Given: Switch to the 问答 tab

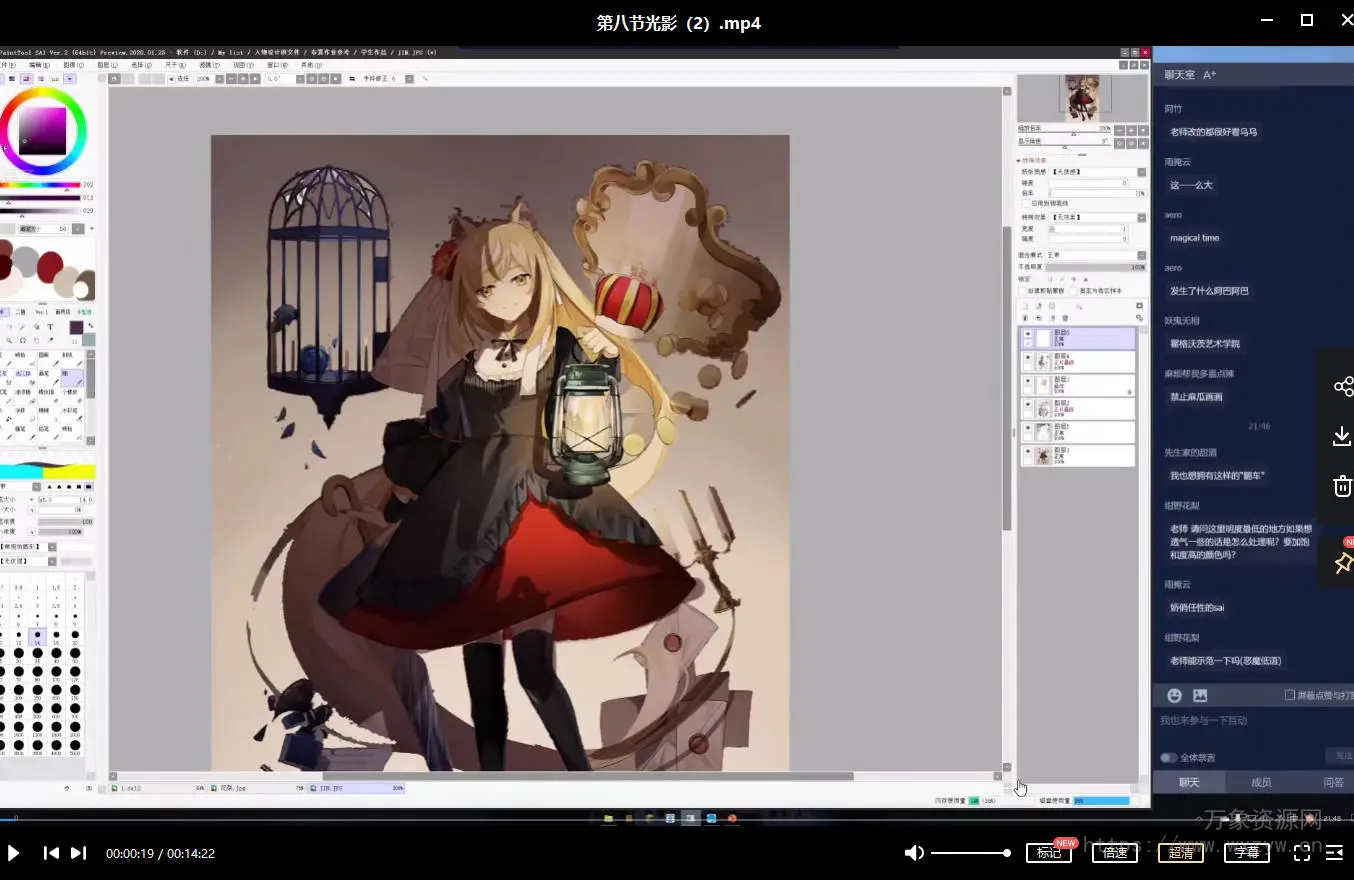Looking at the screenshot, I should pos(1333,782).
